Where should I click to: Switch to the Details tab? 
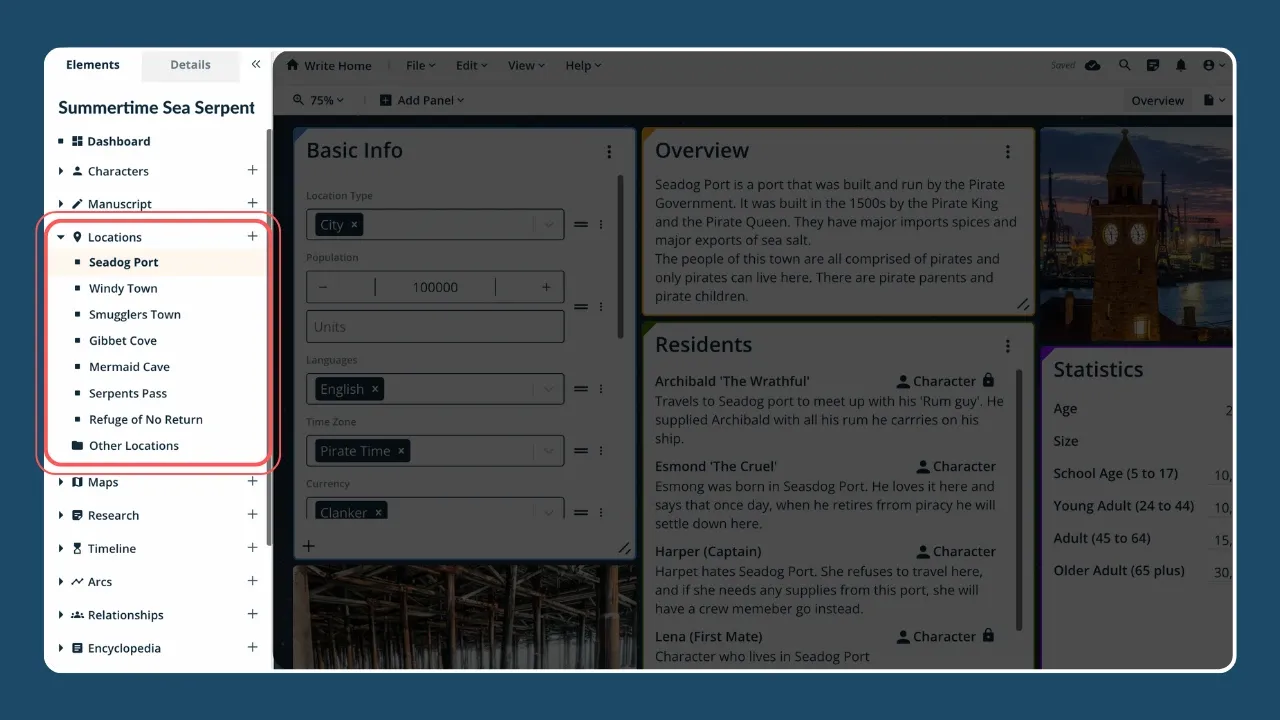(190, 65)
